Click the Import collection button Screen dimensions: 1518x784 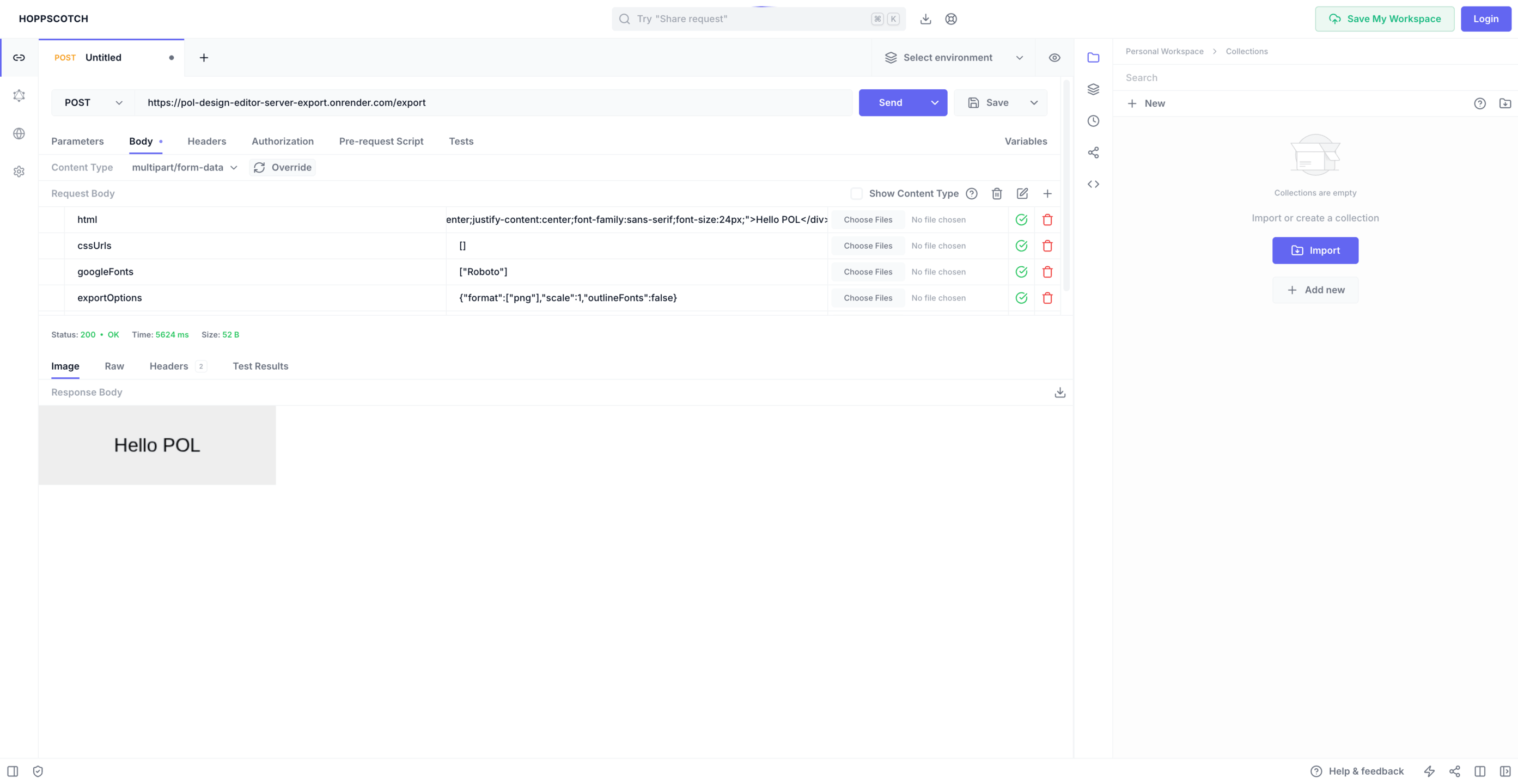(1315, 250)
